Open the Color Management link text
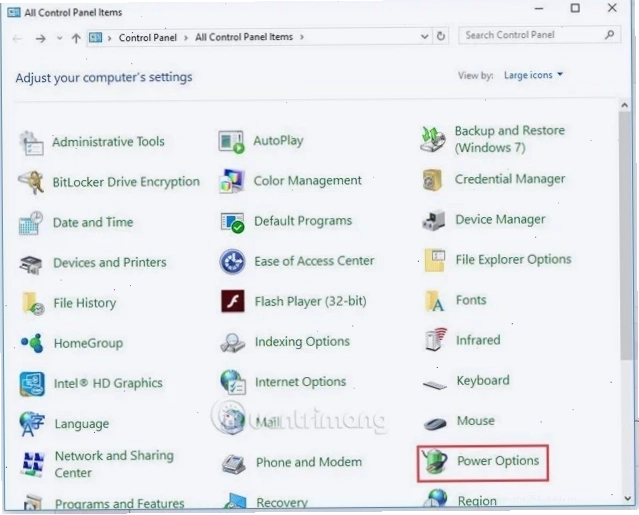639x515 pixels. (307, 180)
